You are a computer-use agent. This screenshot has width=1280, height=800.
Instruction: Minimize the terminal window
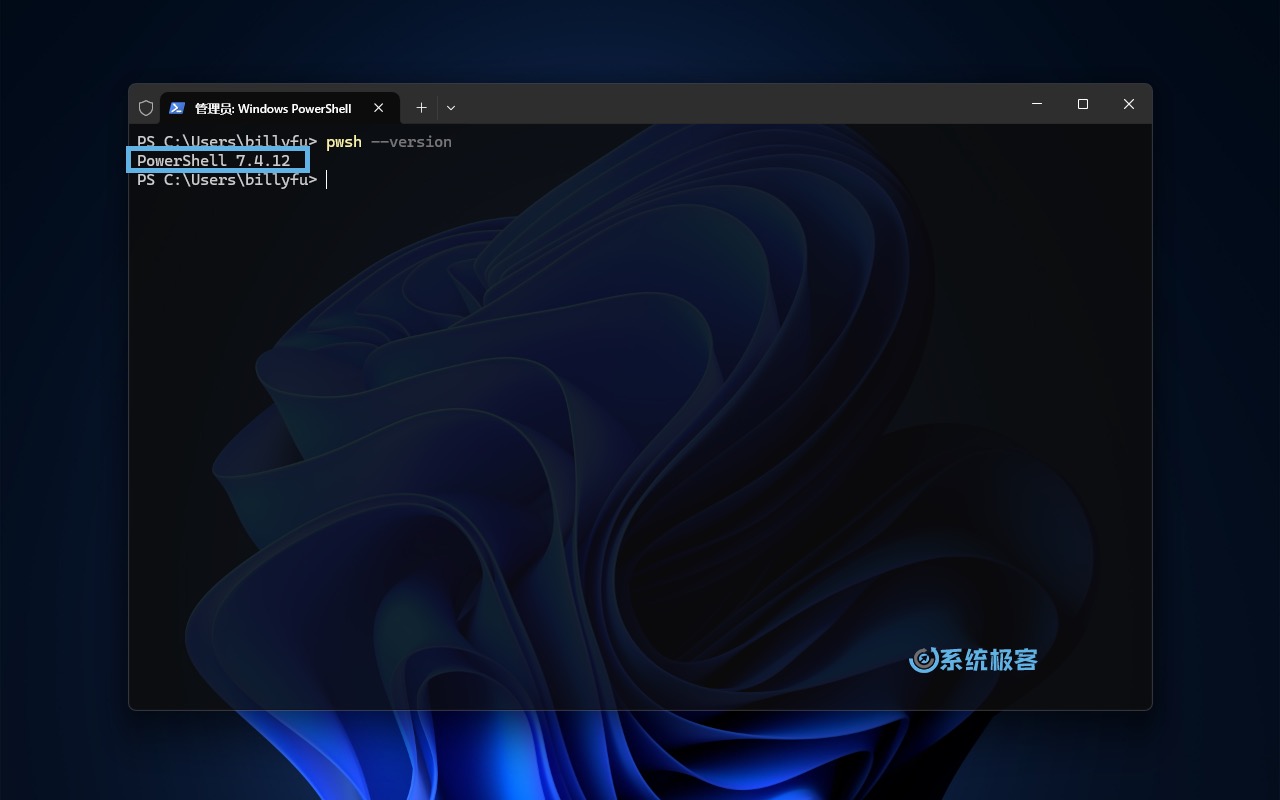tap(1037, 104)
